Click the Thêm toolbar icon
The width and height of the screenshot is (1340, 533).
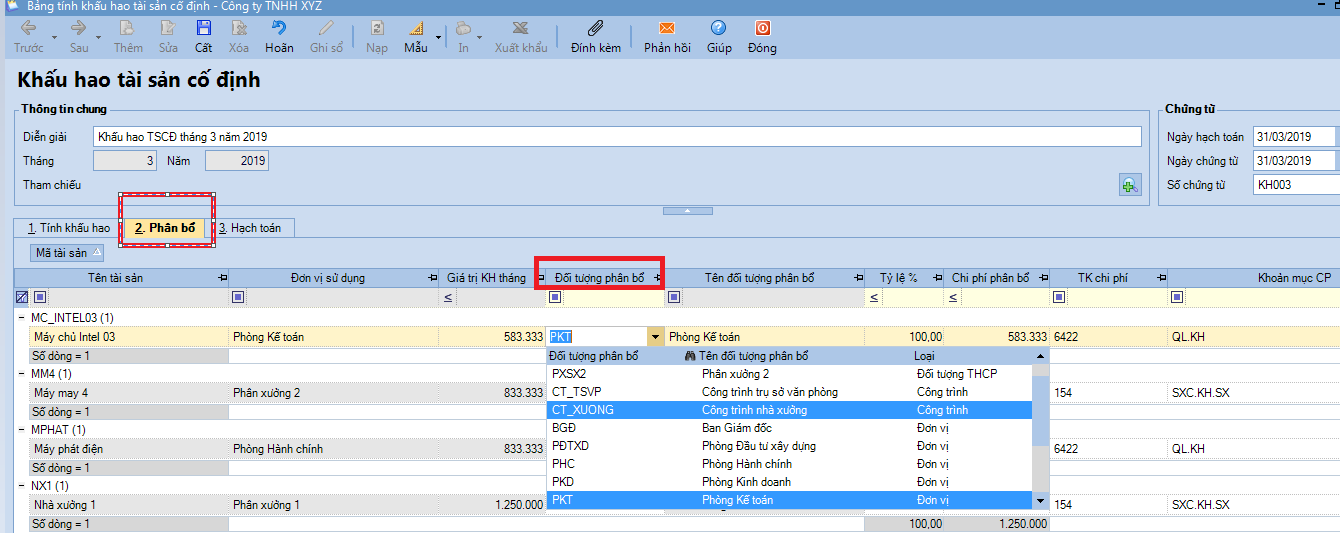[x=128, y=28]
